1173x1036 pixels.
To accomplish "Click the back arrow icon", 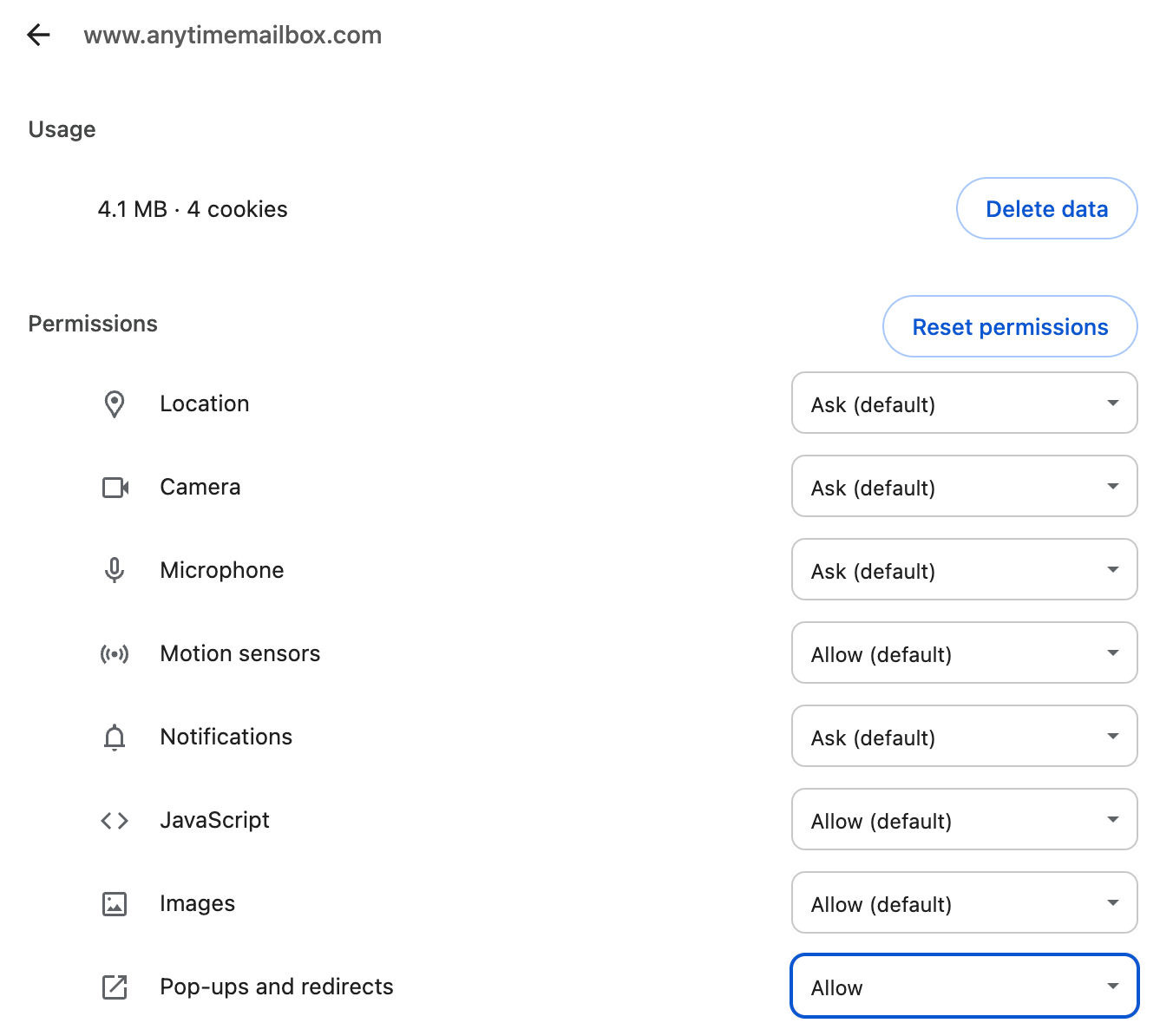I will 39,35.
